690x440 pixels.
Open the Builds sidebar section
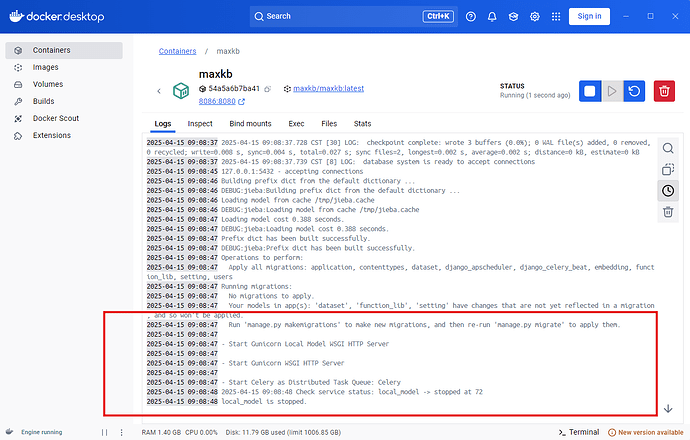[x=64, y=101]
